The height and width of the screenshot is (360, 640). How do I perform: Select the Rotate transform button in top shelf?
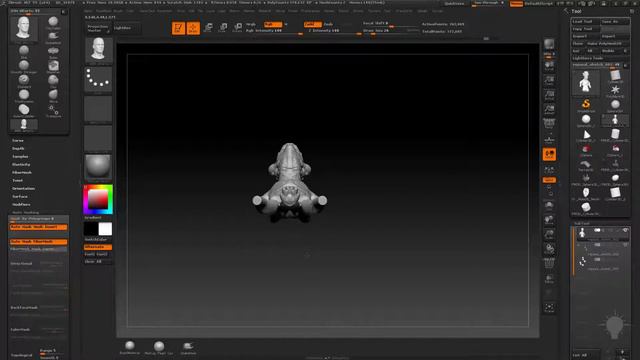pyautogui.click(x=238, y=28)
